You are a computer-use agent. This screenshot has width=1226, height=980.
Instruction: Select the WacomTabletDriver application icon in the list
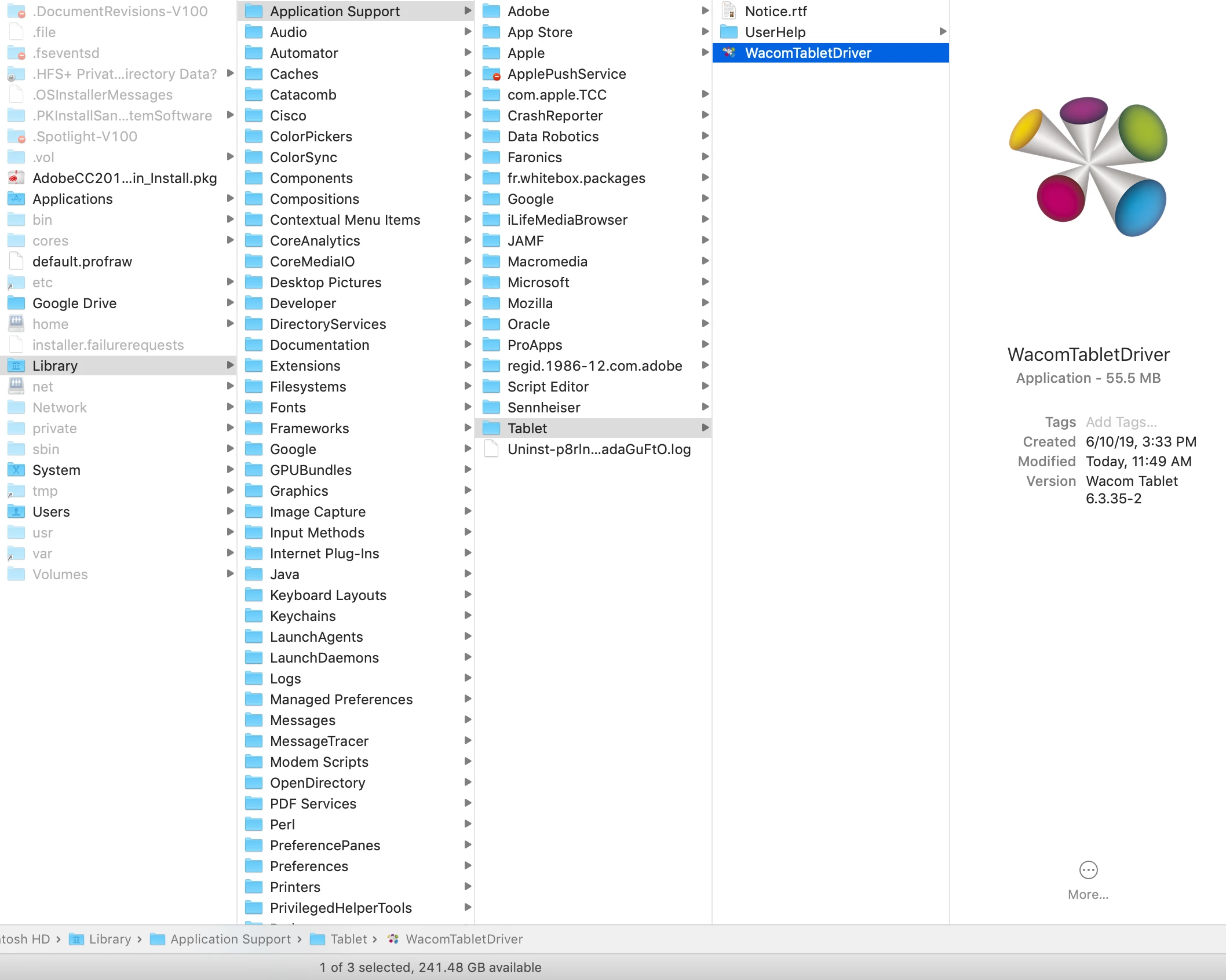(x=729, y=53)
